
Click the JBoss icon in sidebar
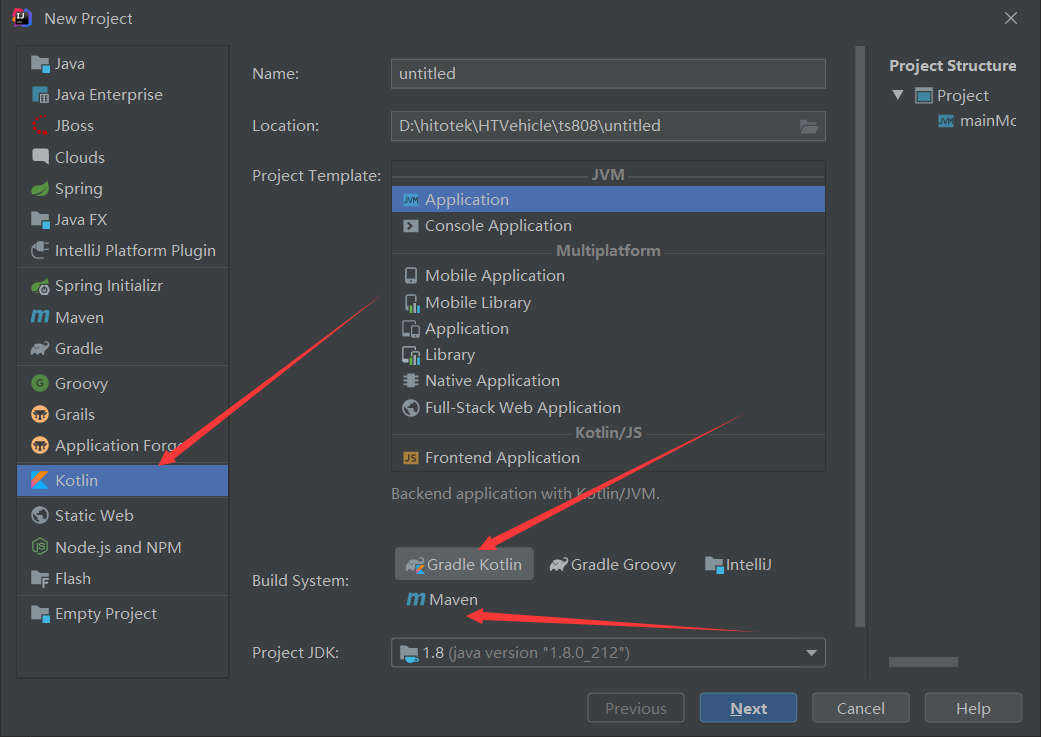click(40, 126)
